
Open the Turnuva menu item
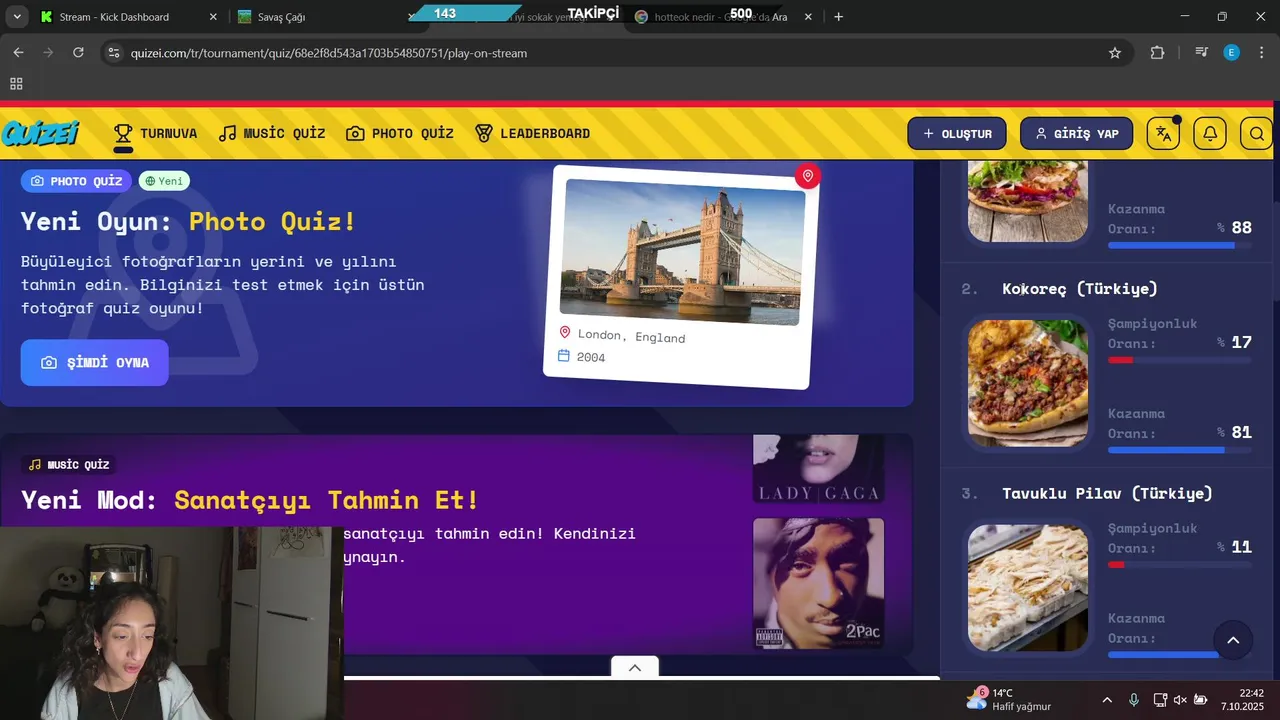155,133
